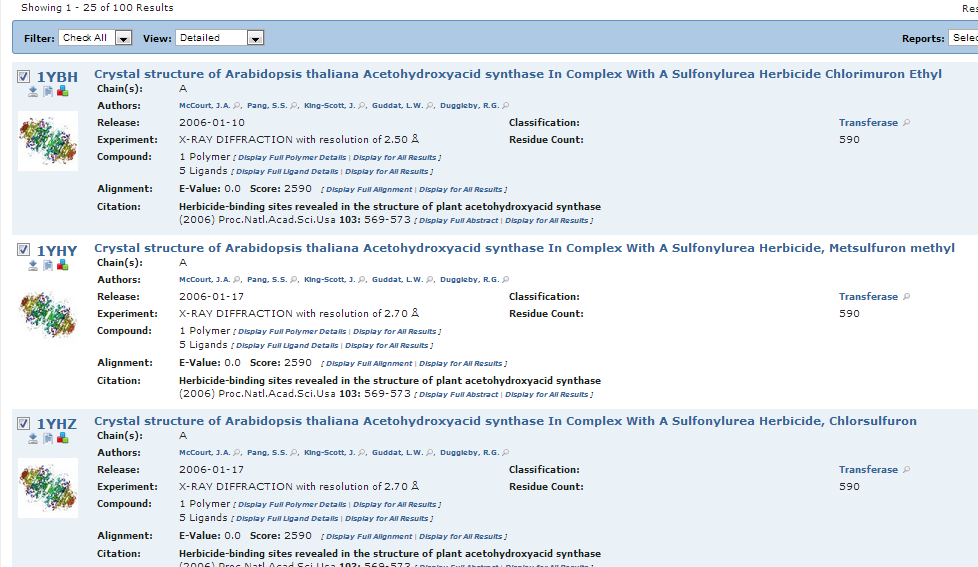
Task: Open the Filter 'Check All' dropdown
Action: pyautogui.click(x=95, y=38)
